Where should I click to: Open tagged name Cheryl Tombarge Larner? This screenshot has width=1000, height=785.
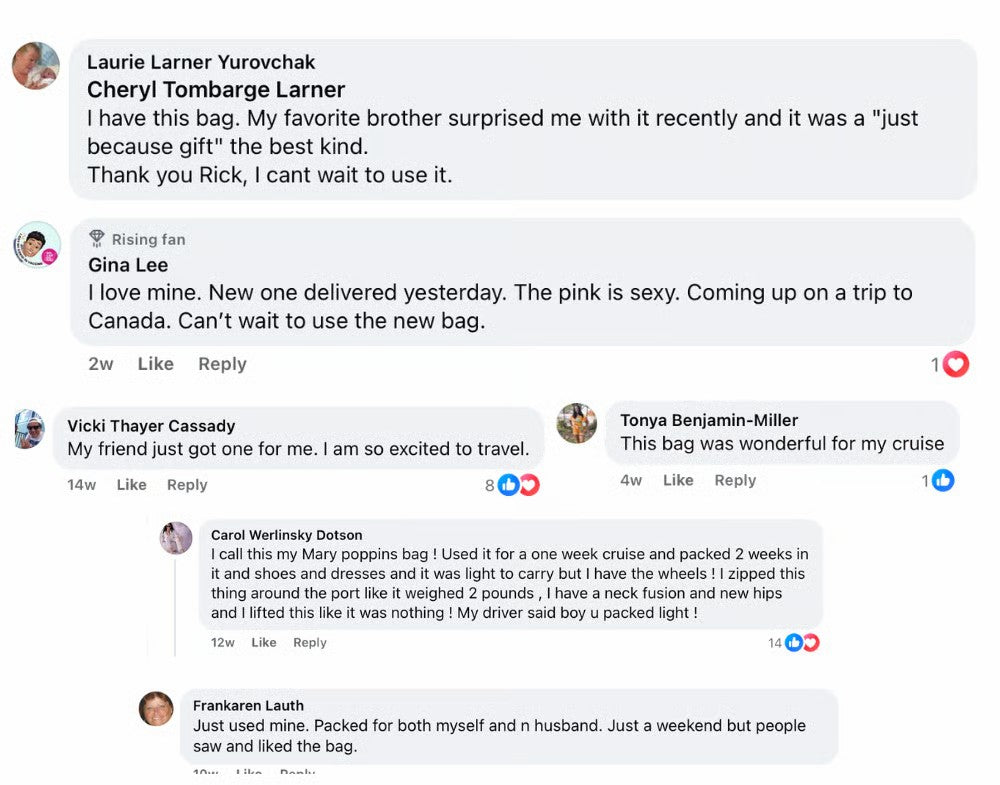(216, 90)
